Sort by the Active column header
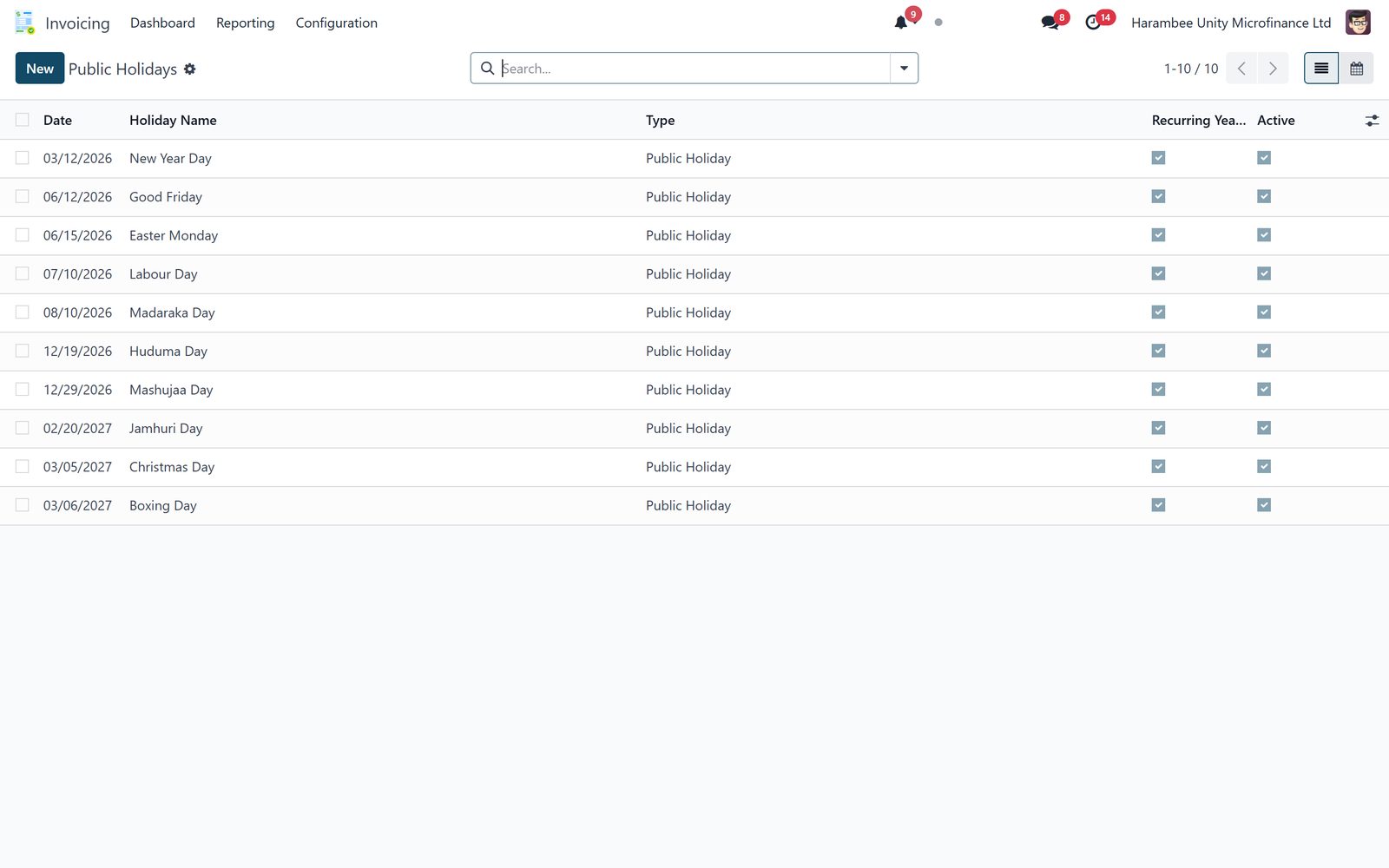The height and width of the screenshot is (868, 1389). pyautogui.click(x=1275, y=120)
